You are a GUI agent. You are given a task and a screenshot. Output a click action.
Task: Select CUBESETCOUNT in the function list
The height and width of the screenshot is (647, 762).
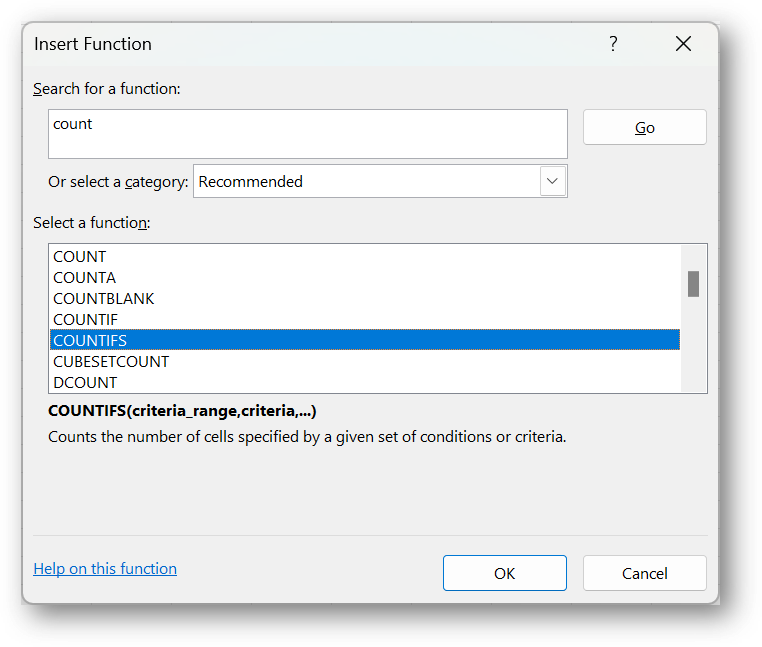pos(364,362)
